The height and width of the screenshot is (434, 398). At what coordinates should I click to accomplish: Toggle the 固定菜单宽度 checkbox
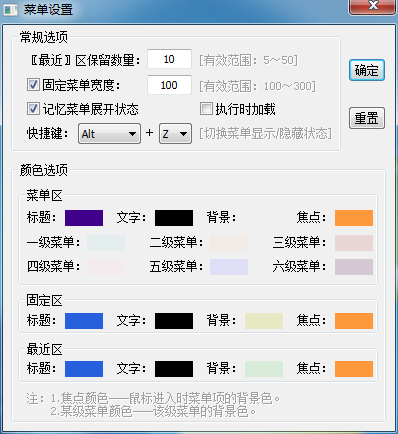(33, 85)
